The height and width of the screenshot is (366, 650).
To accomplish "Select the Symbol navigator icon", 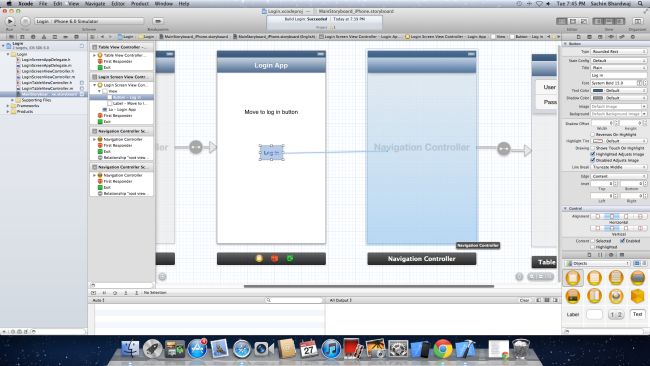I will point(22,37).
